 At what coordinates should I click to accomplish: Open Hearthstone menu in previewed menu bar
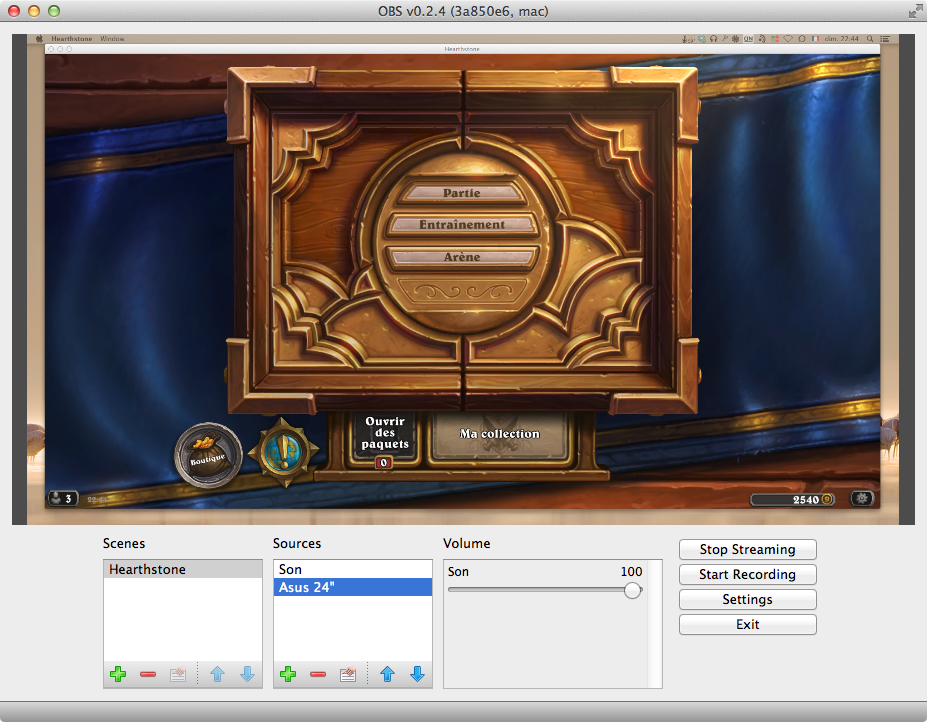(x=72, y=39)
